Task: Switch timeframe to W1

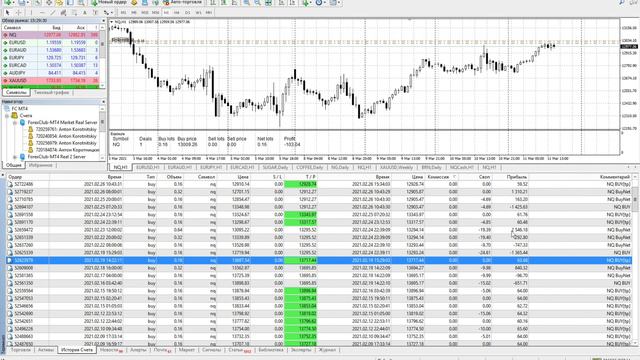Action: pyautogui.click(x=198, y=13)
